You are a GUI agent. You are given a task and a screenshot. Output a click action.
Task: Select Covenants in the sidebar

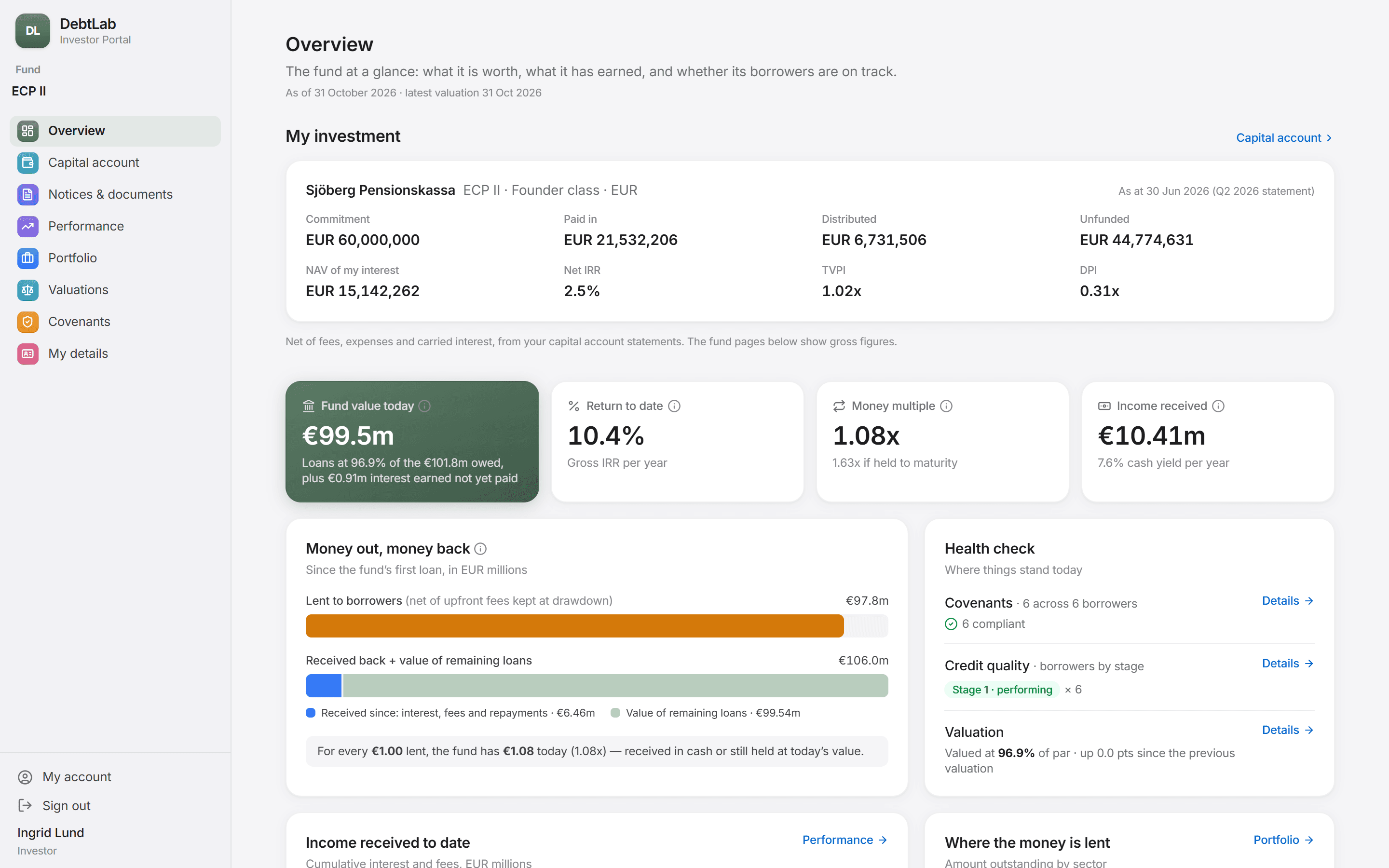click(115, 322)
